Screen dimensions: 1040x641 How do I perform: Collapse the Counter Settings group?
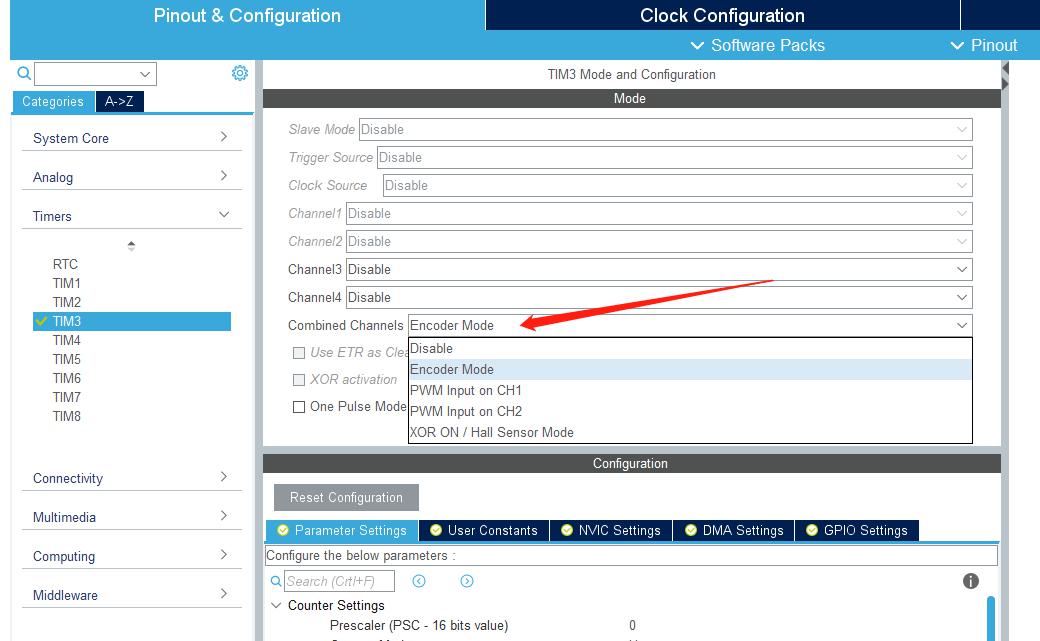[x=277, y=605]
